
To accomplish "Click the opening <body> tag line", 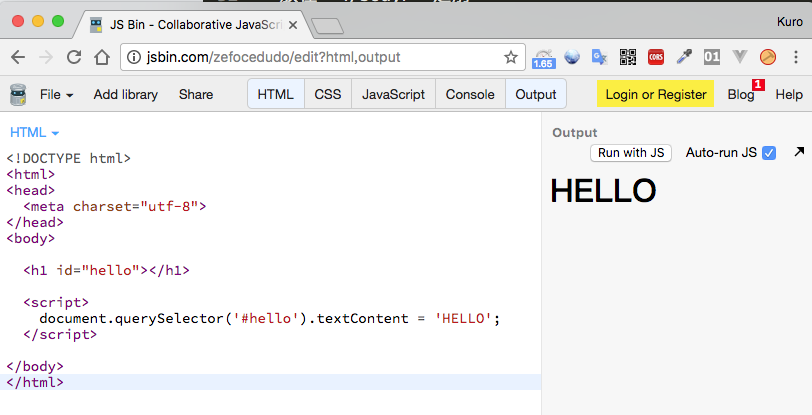I will pos(31,238).
